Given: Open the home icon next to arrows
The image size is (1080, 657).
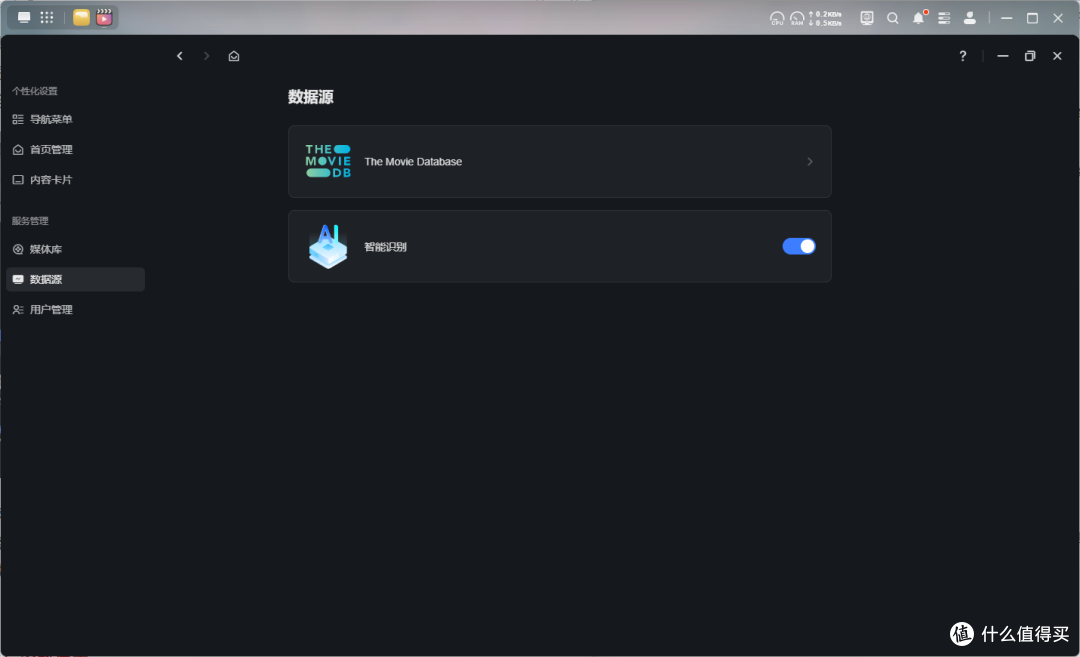Looking at the screenshot, I should point(233,56).
